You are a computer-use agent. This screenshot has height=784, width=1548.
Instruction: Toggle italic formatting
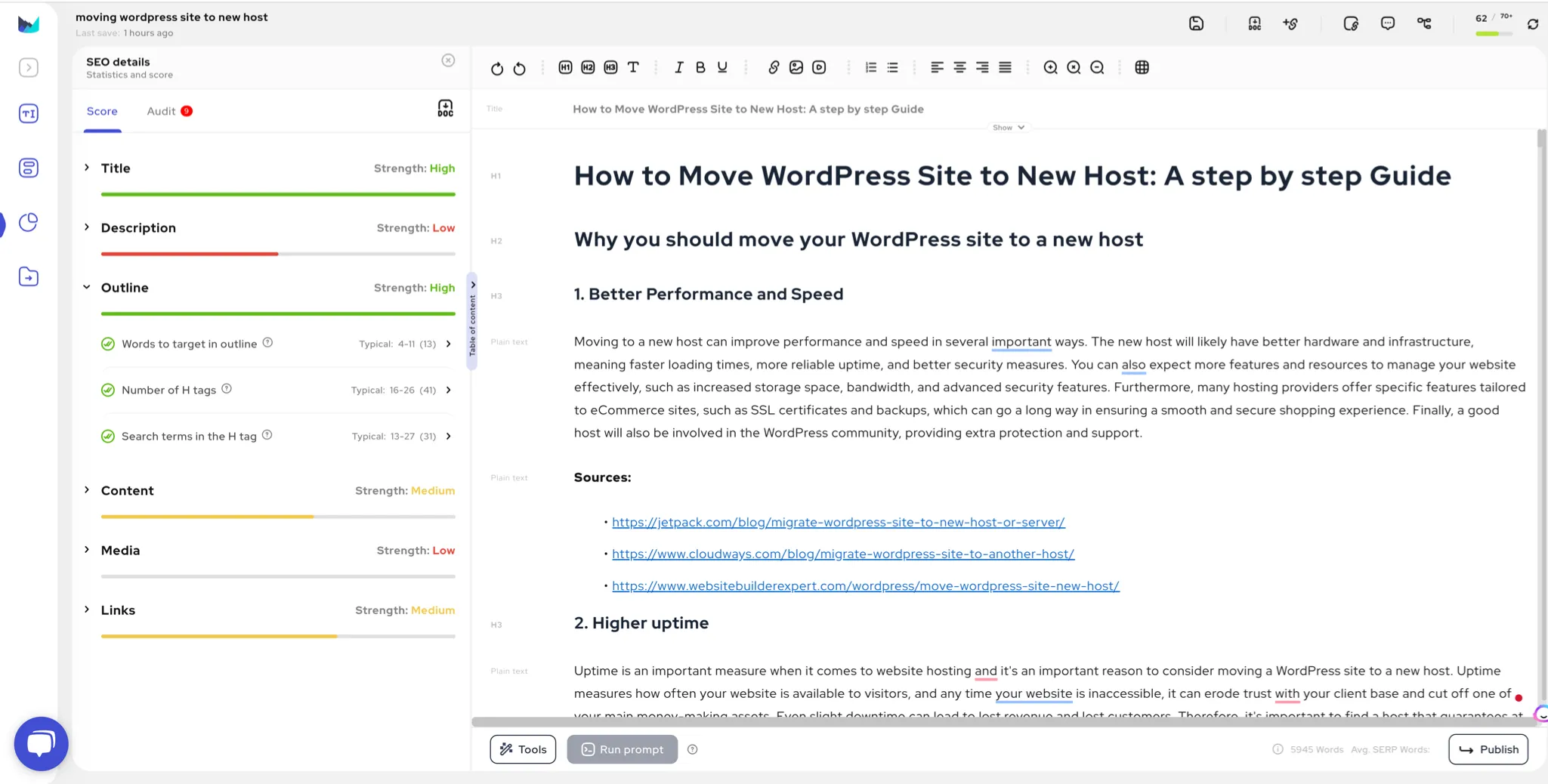point(678,67)
